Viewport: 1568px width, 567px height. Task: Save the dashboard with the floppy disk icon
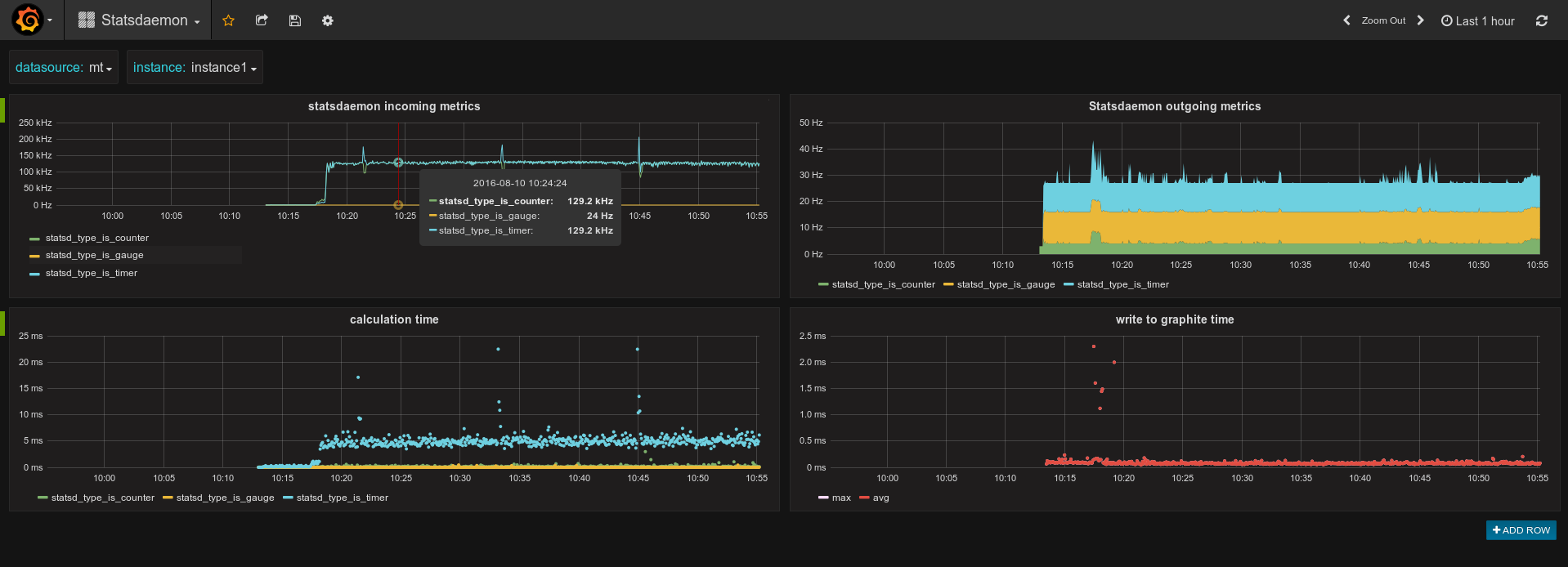(x=295, y=20)
